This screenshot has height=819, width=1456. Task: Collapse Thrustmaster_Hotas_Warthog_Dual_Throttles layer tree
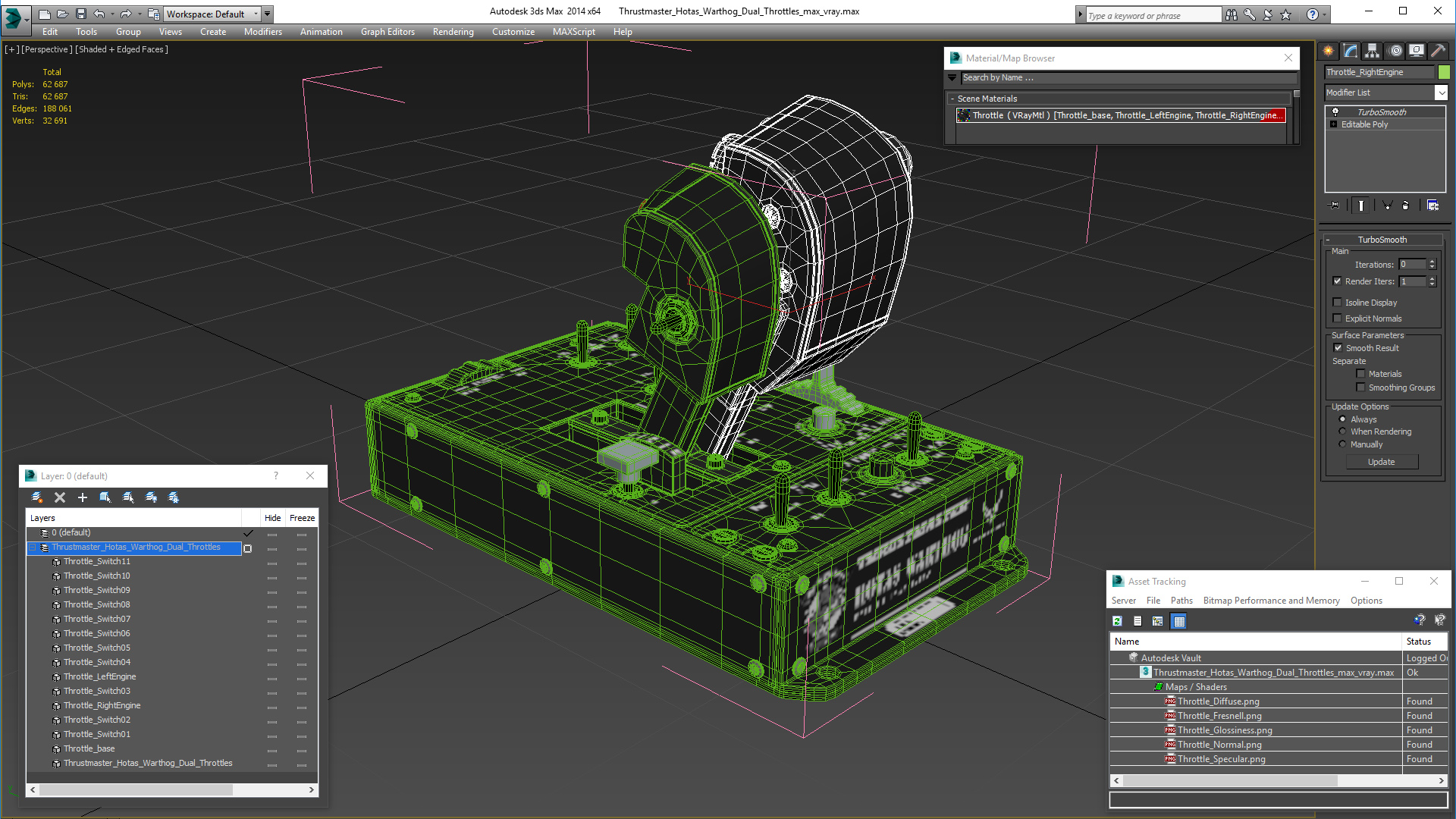33,548
